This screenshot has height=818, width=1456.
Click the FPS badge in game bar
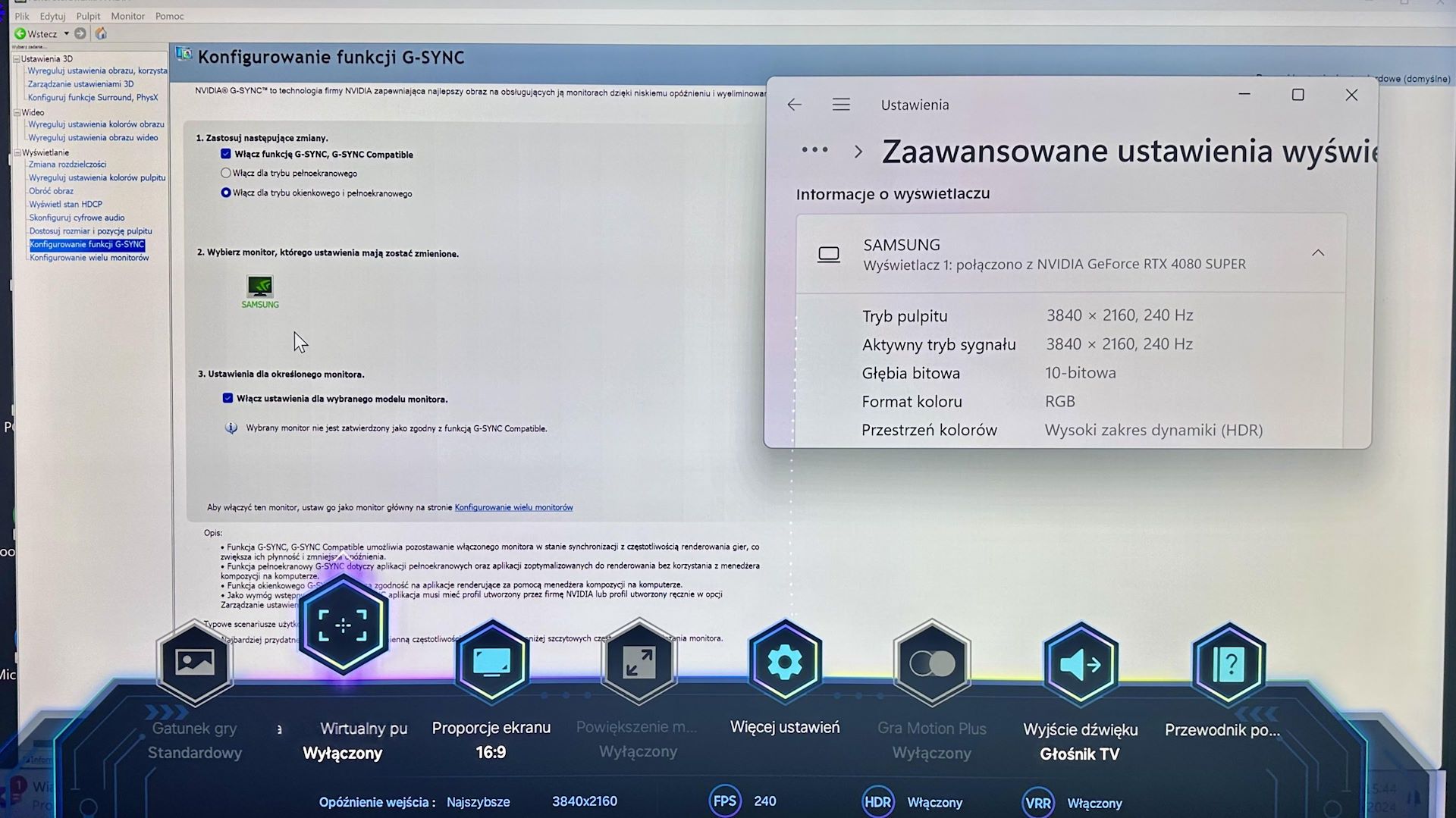coord(725,801)
